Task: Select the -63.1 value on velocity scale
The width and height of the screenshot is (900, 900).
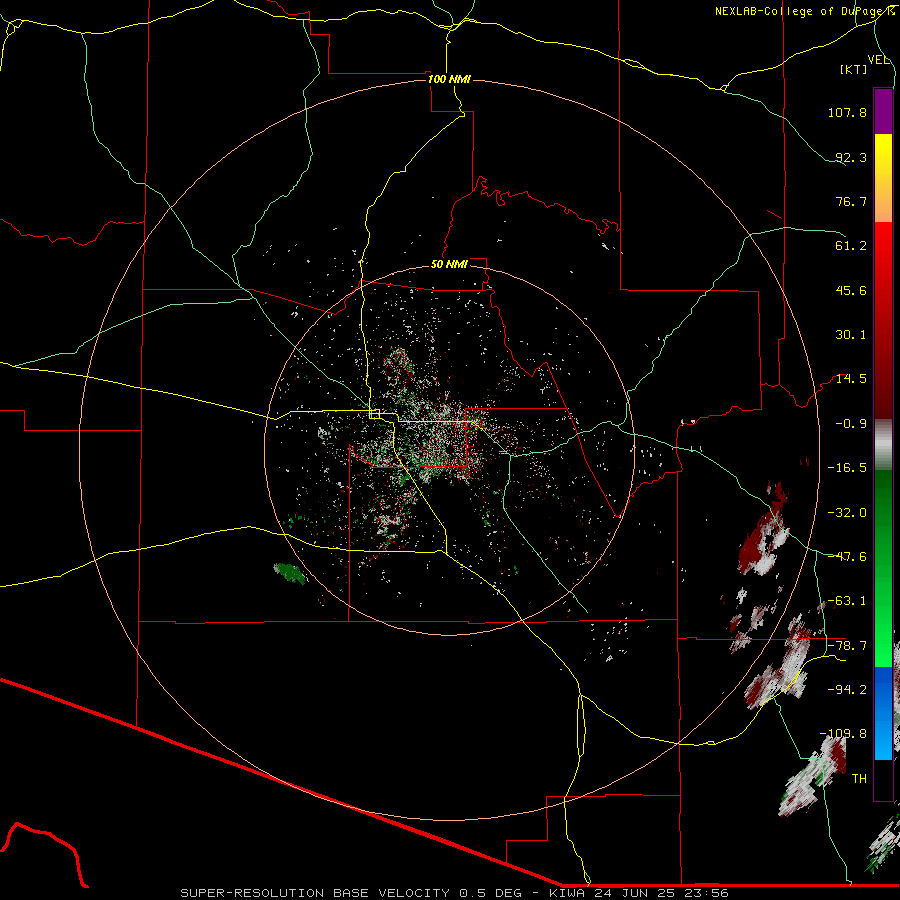Action: click(x=847, y=601)
